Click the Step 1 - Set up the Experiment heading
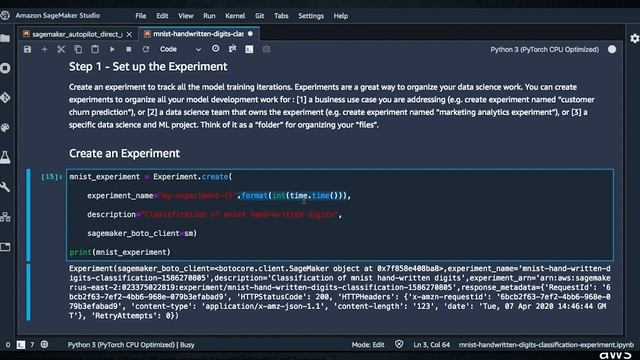Screen dimensions: 640x360 (148, 67)
